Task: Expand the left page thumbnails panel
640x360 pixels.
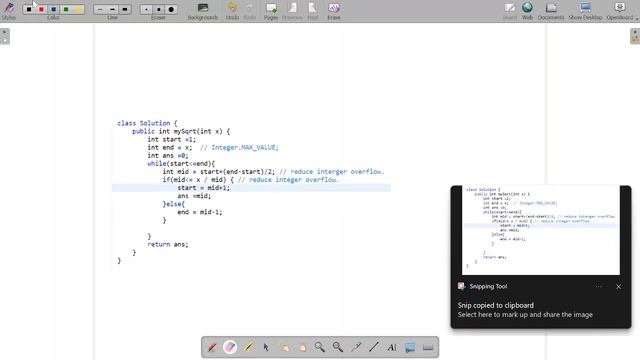Action: [x=5, y=36]
